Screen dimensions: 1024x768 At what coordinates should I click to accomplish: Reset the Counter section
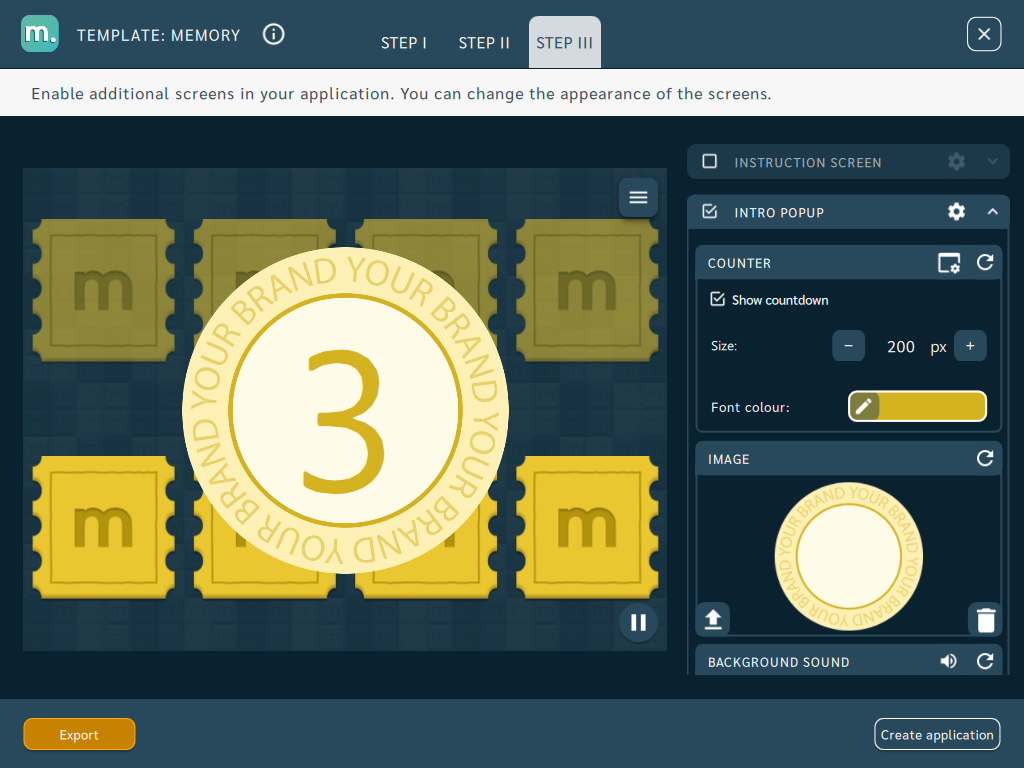pos(985,263)
